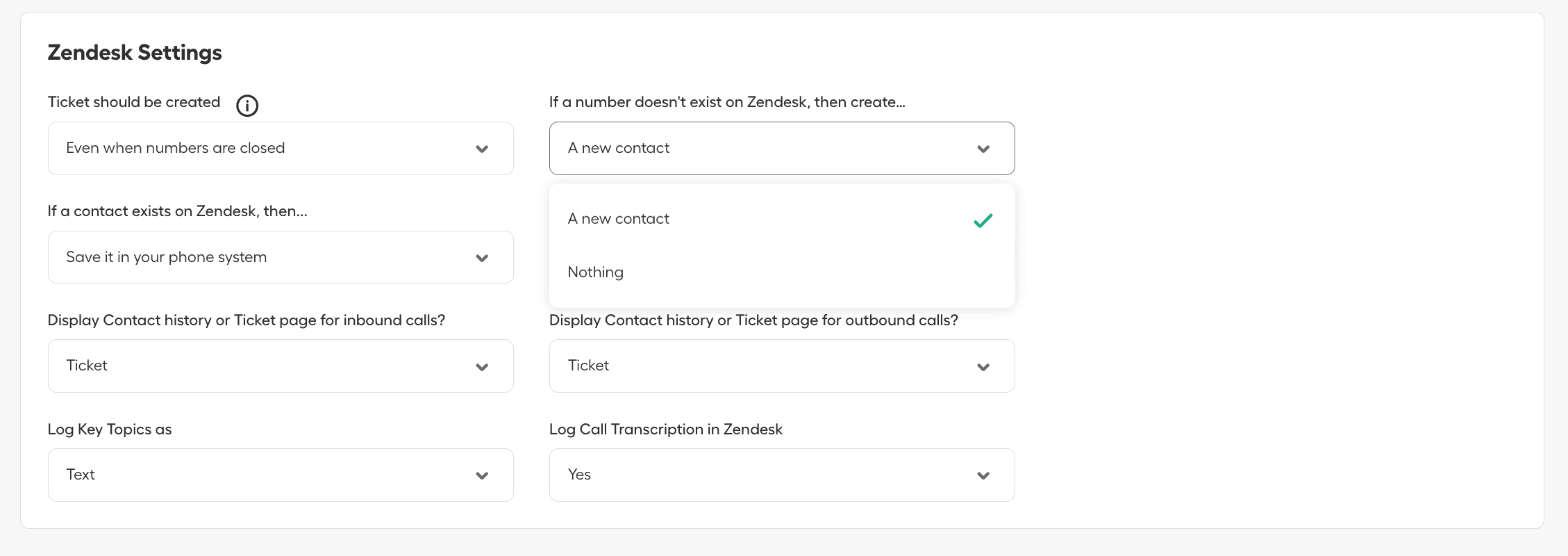Click the chevron on the "Text" dropdown

(x=482, y=475)
